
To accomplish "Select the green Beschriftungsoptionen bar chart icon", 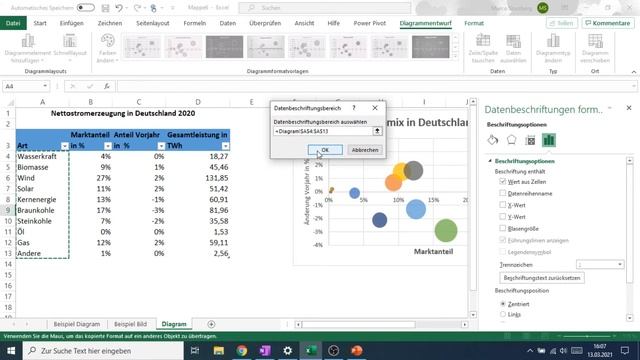I will pos(549,140).
